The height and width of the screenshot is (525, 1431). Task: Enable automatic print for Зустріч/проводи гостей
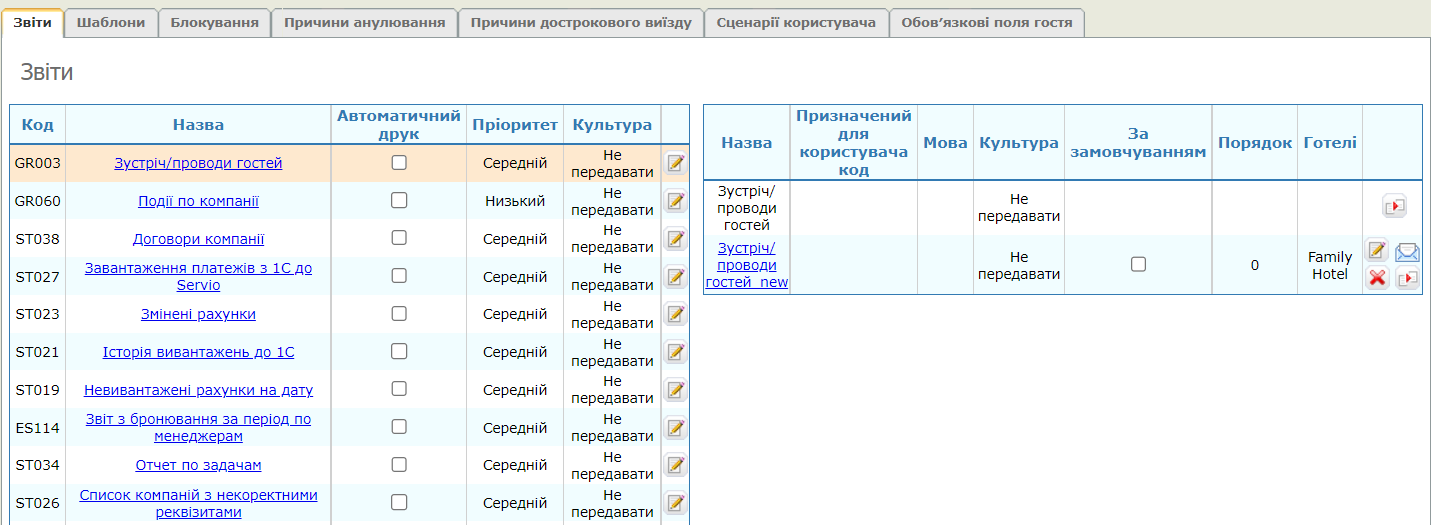pos(399,163)
